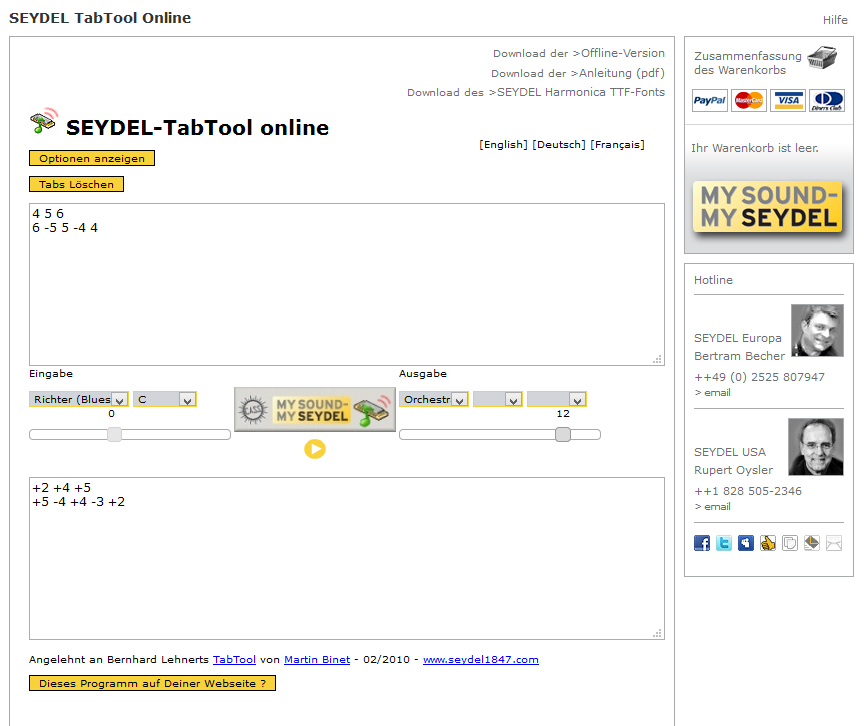Click the PayPal payment icon

pos(710,100)
